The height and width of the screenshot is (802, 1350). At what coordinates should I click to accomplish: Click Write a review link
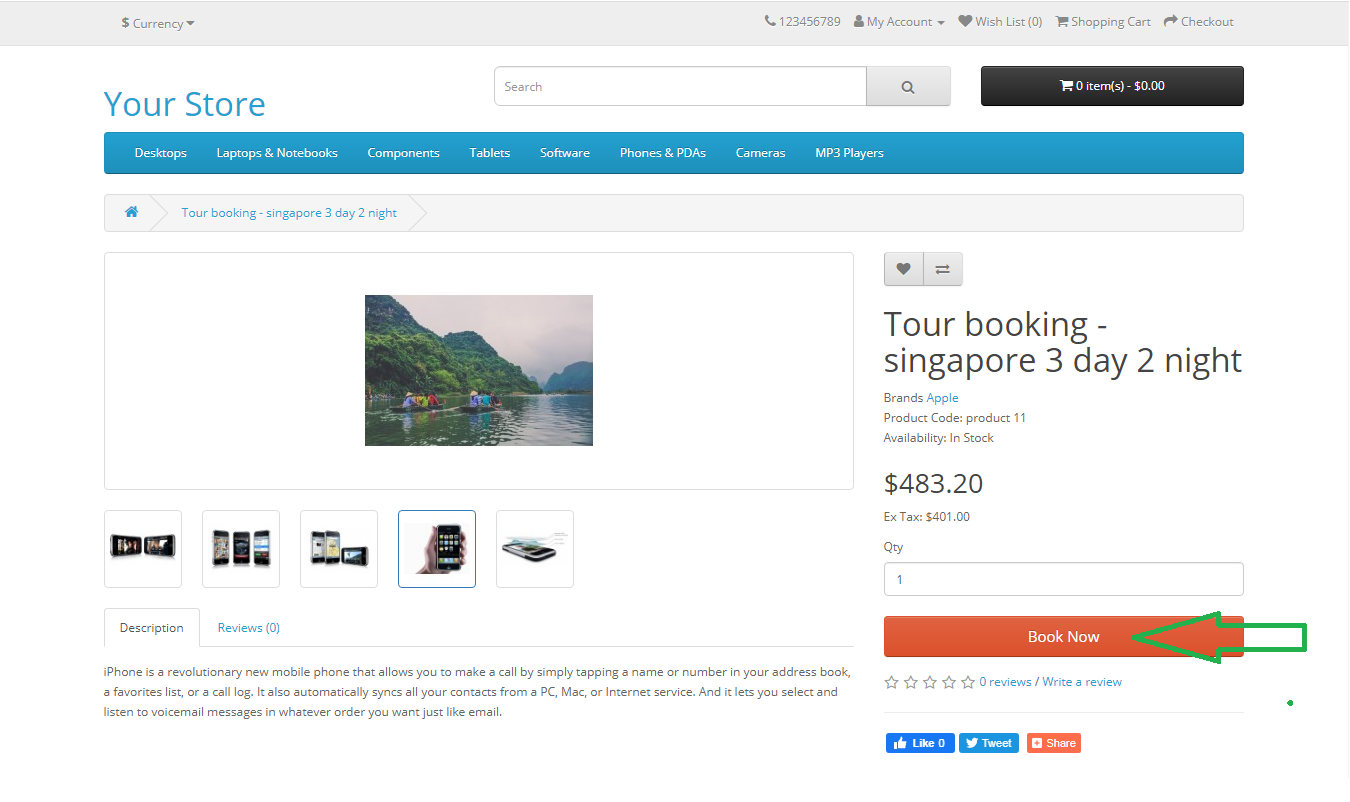(x=1082, y=682)
